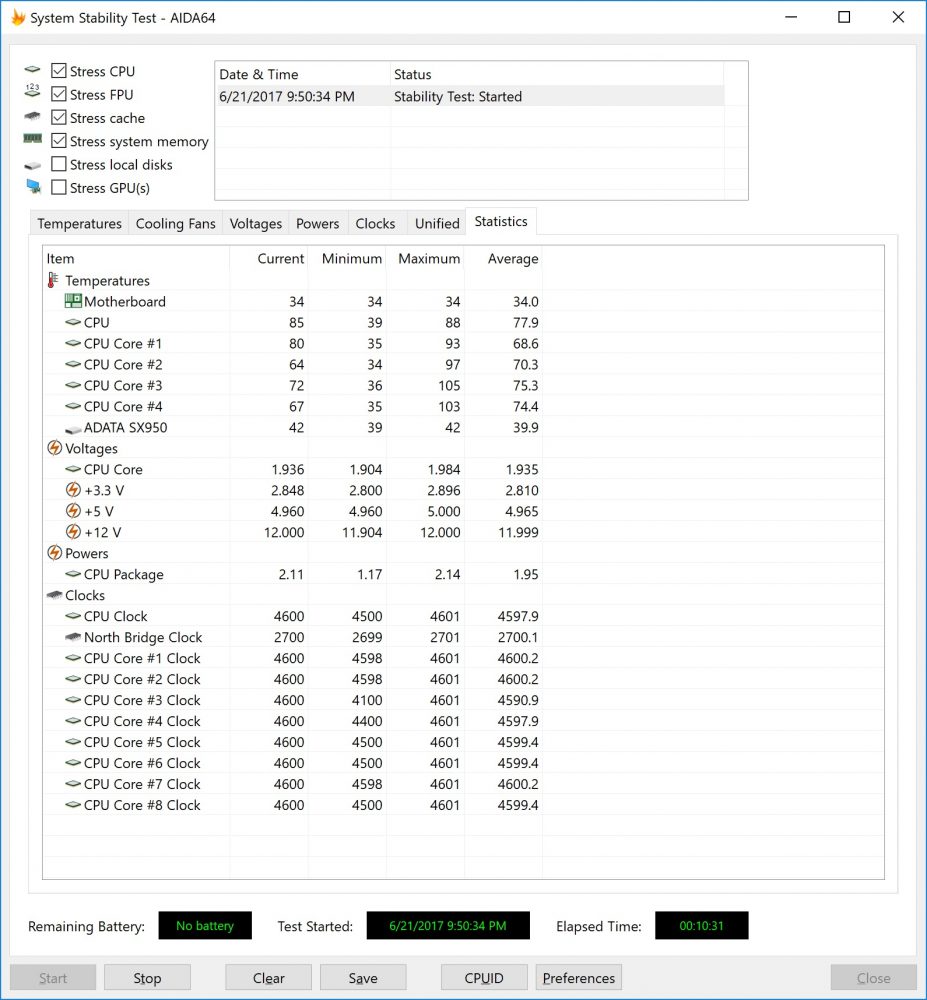
Task: Click the CPU Clock row icon
Action: [x=73, y=616]
